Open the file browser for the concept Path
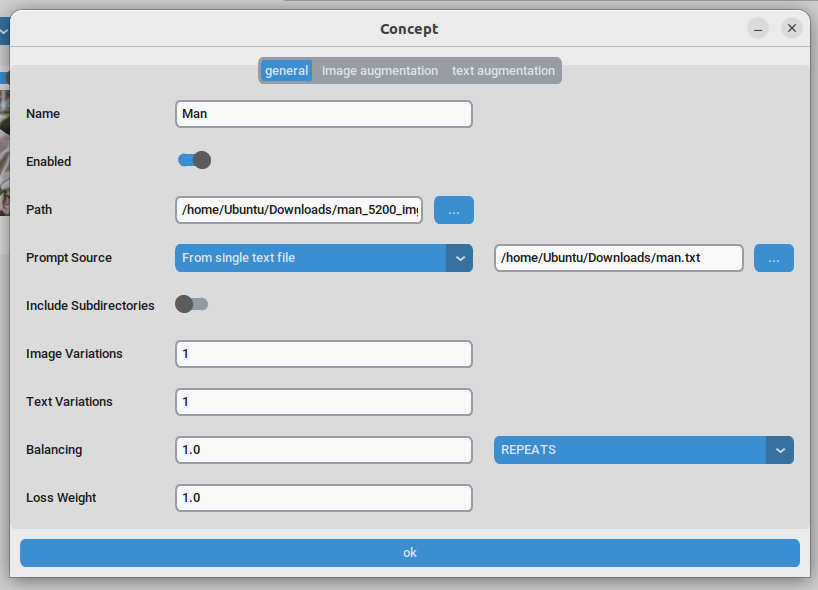 (454, 210)
